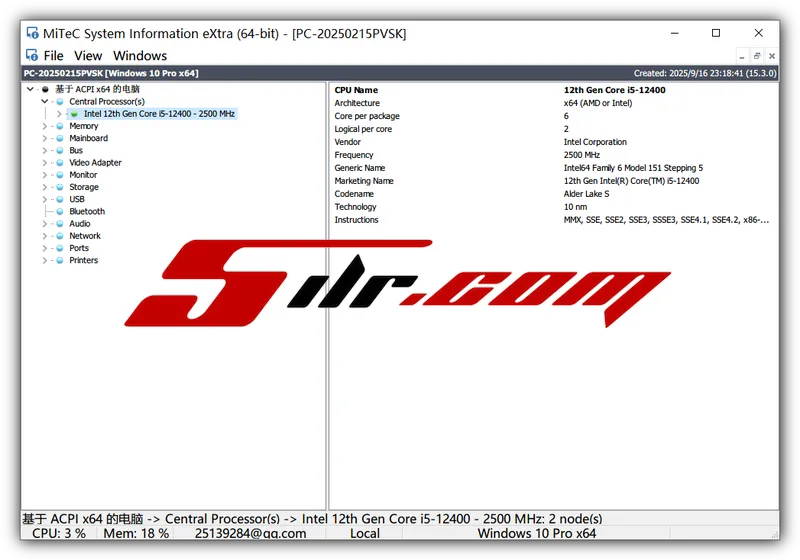Select the Bluetooth tree item

click(87, 212)
